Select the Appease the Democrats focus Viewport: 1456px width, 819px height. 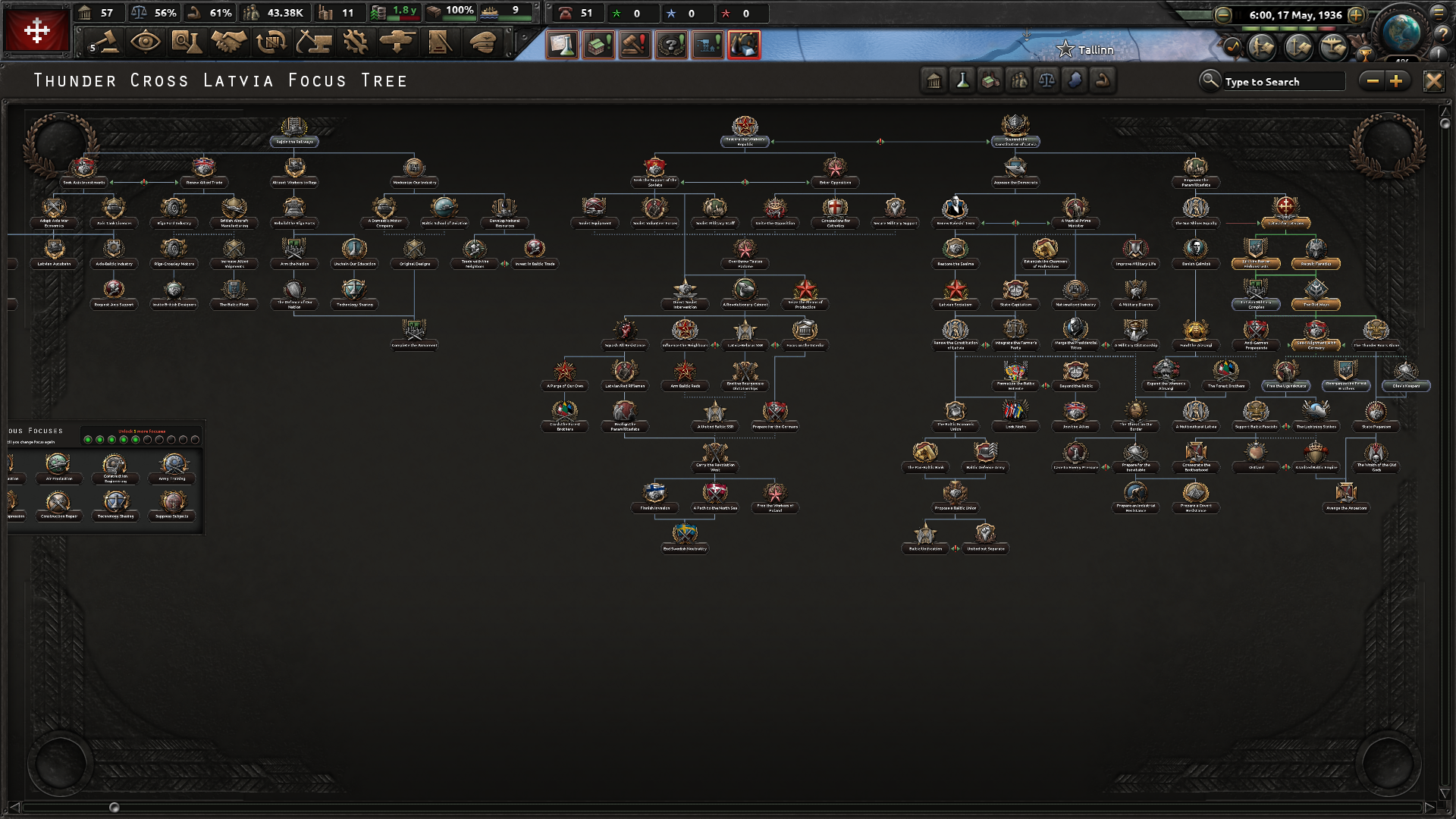click(x=1015, y=172)
